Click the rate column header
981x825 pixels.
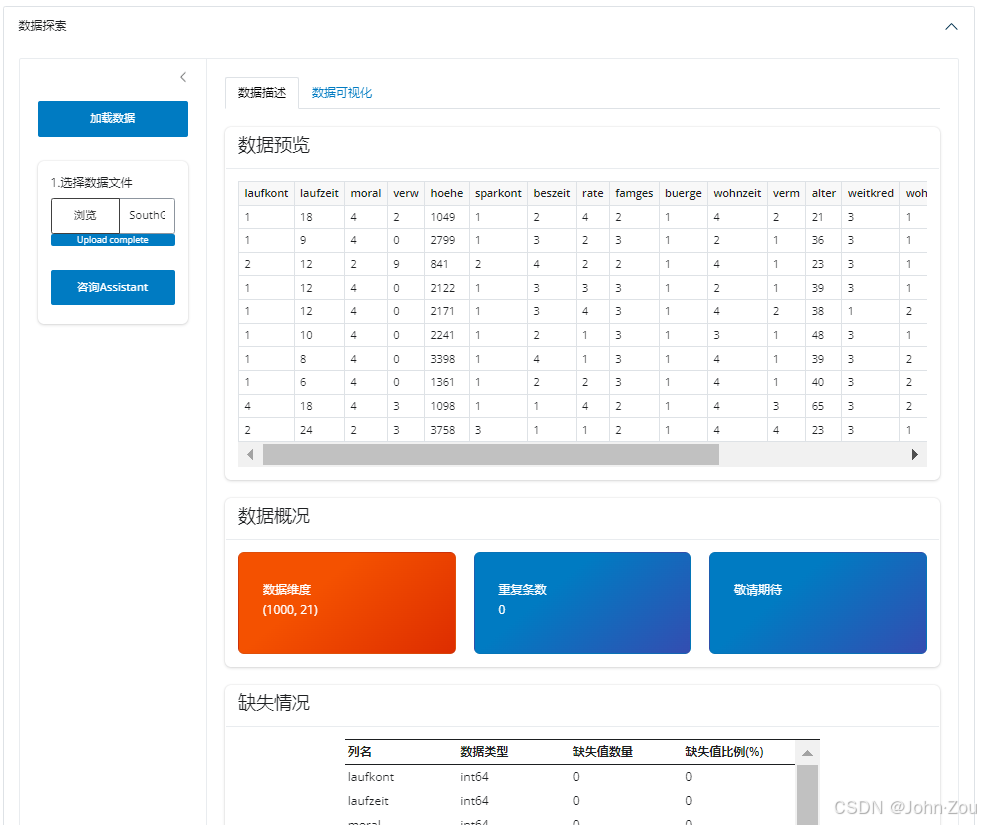592,193
